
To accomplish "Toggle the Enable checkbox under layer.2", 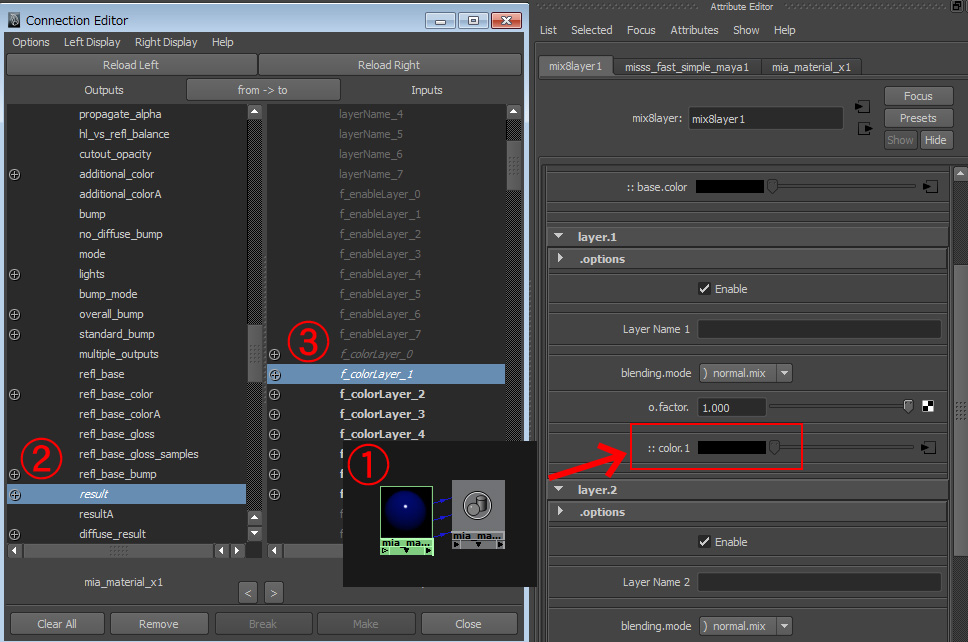I will point(704,542).
